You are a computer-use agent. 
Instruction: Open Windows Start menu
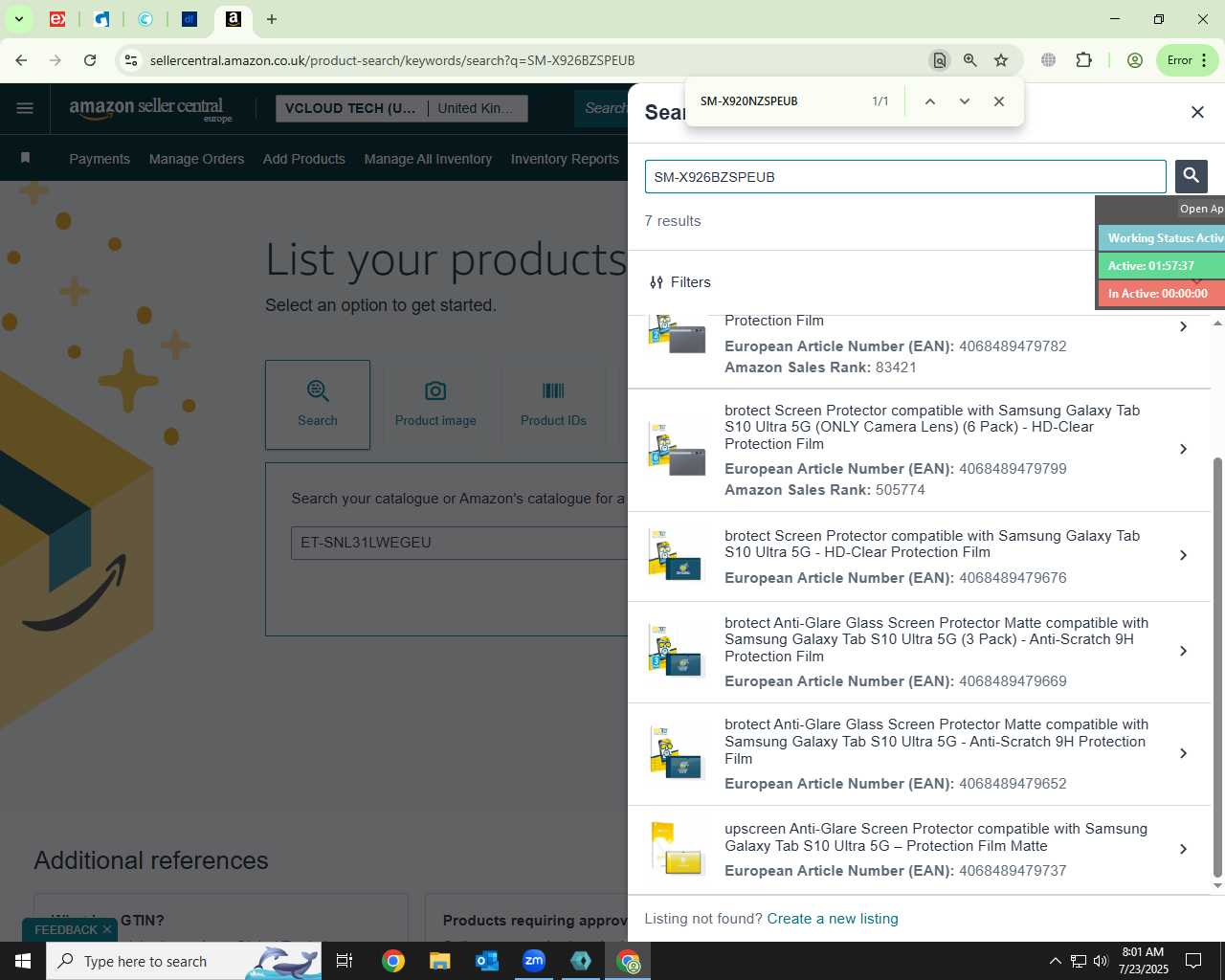pos(23,961)
